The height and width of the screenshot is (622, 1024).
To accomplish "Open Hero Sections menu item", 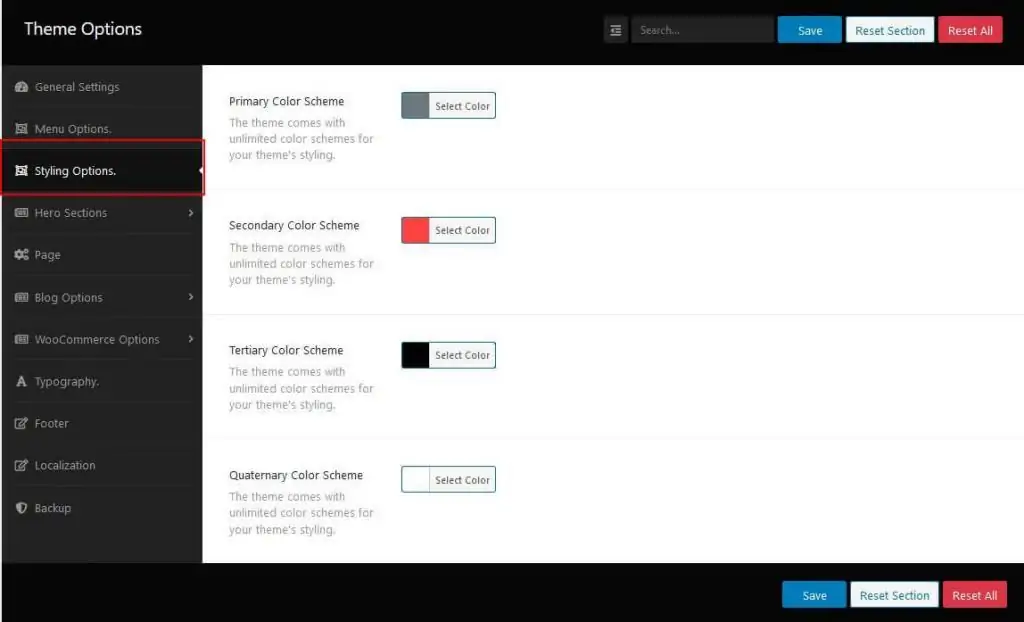I will tap(102, 213).
